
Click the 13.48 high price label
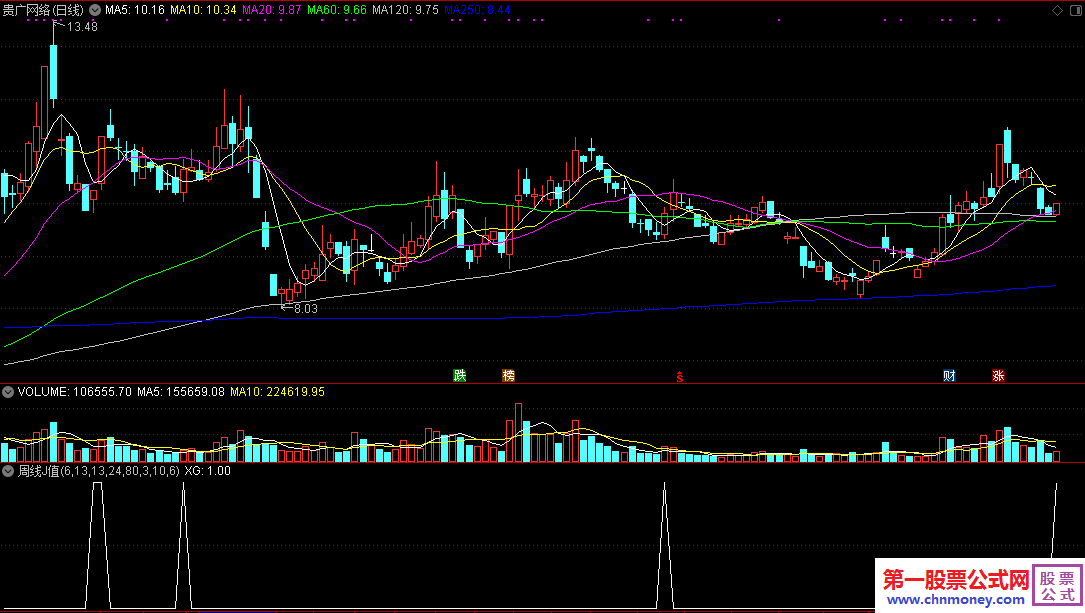(82, 27)
